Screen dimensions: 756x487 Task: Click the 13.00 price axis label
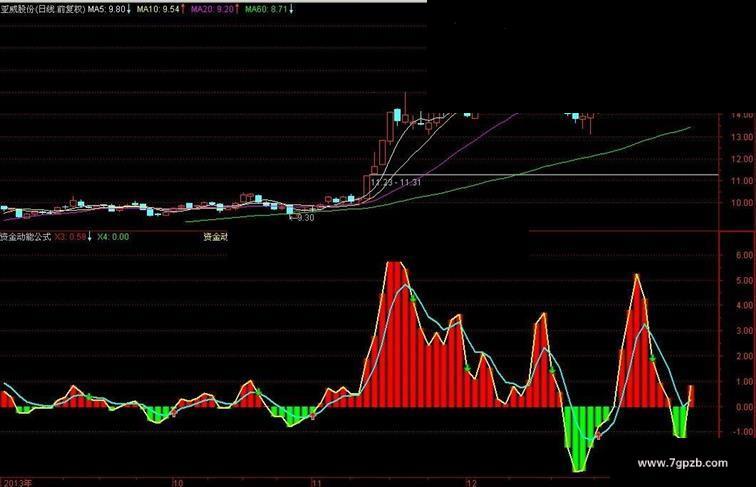(x=742, y=137)
